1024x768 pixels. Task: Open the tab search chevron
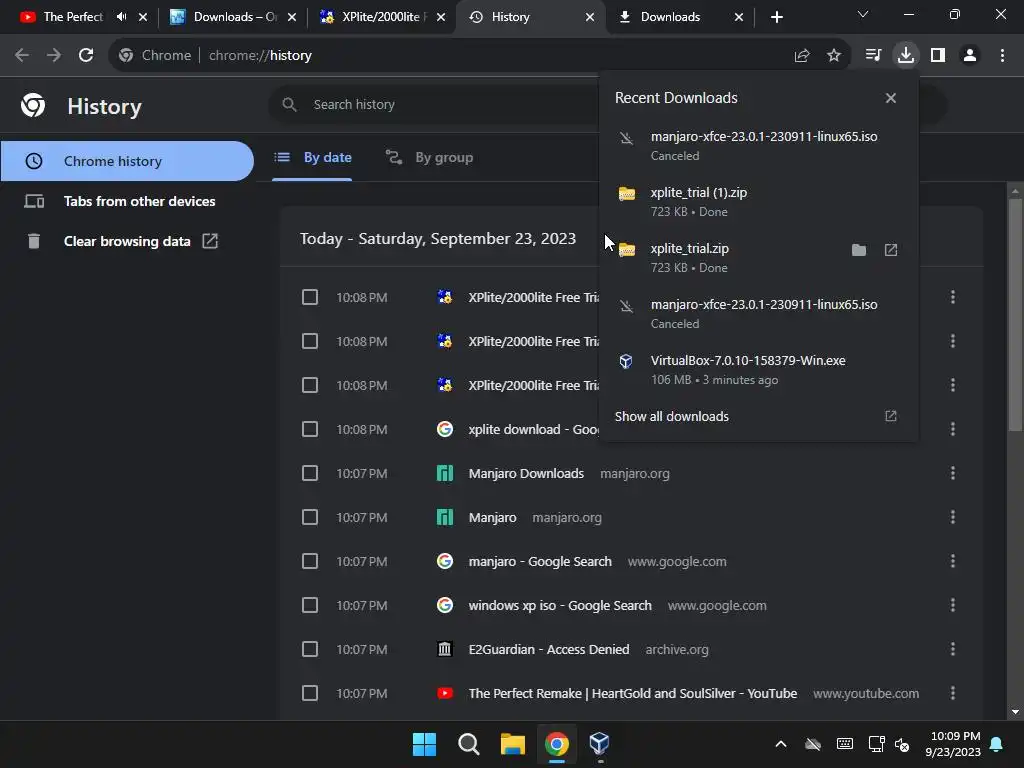pyautogui.click(x=863, y=14)
